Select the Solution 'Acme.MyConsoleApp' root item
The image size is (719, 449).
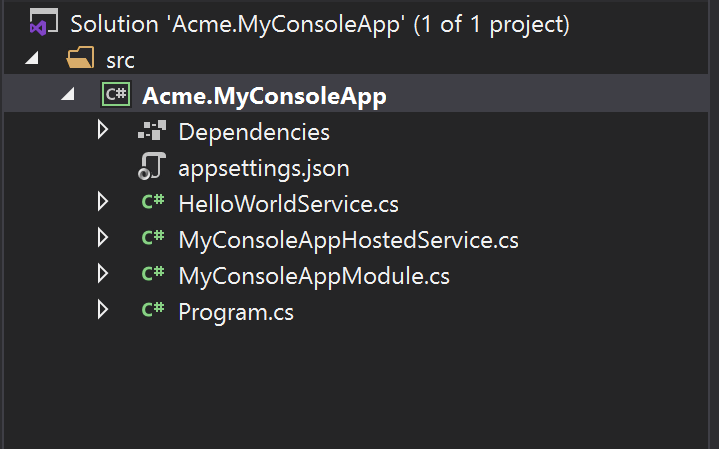[320, 24]
